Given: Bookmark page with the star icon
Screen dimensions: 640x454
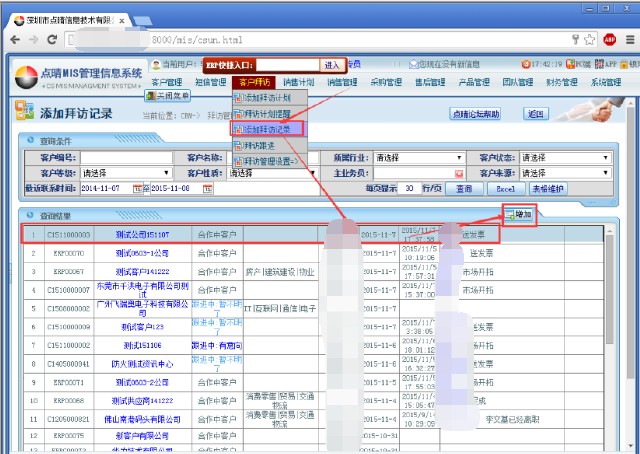Looking at the screenshot, I should (x=592, y=38).
